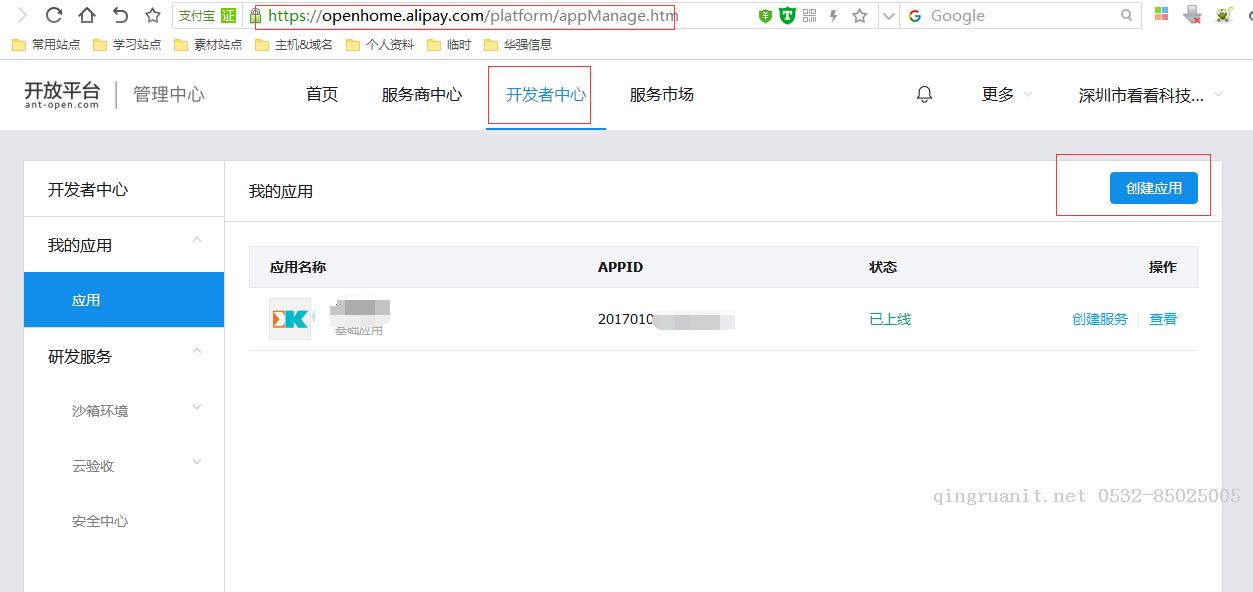The width and height of the screenshot is (1253, 592).
Task: Reload the page with the refresh icon
Action: 54,16
